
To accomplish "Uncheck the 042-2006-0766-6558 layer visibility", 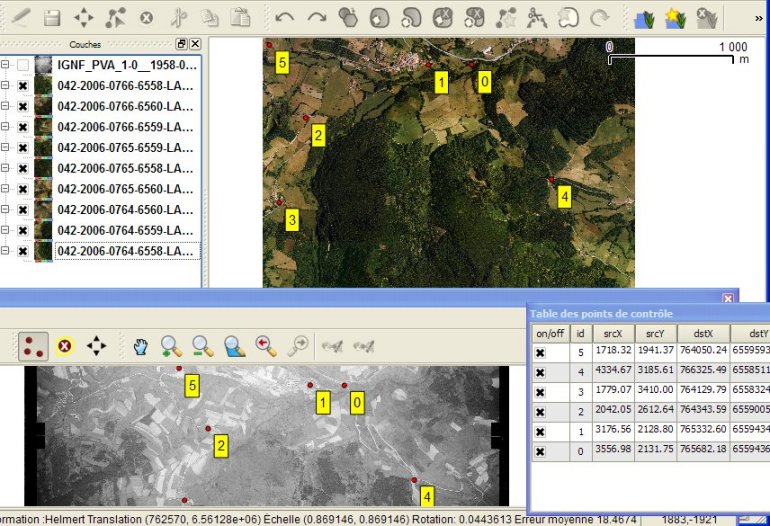I will click(23, 86).
